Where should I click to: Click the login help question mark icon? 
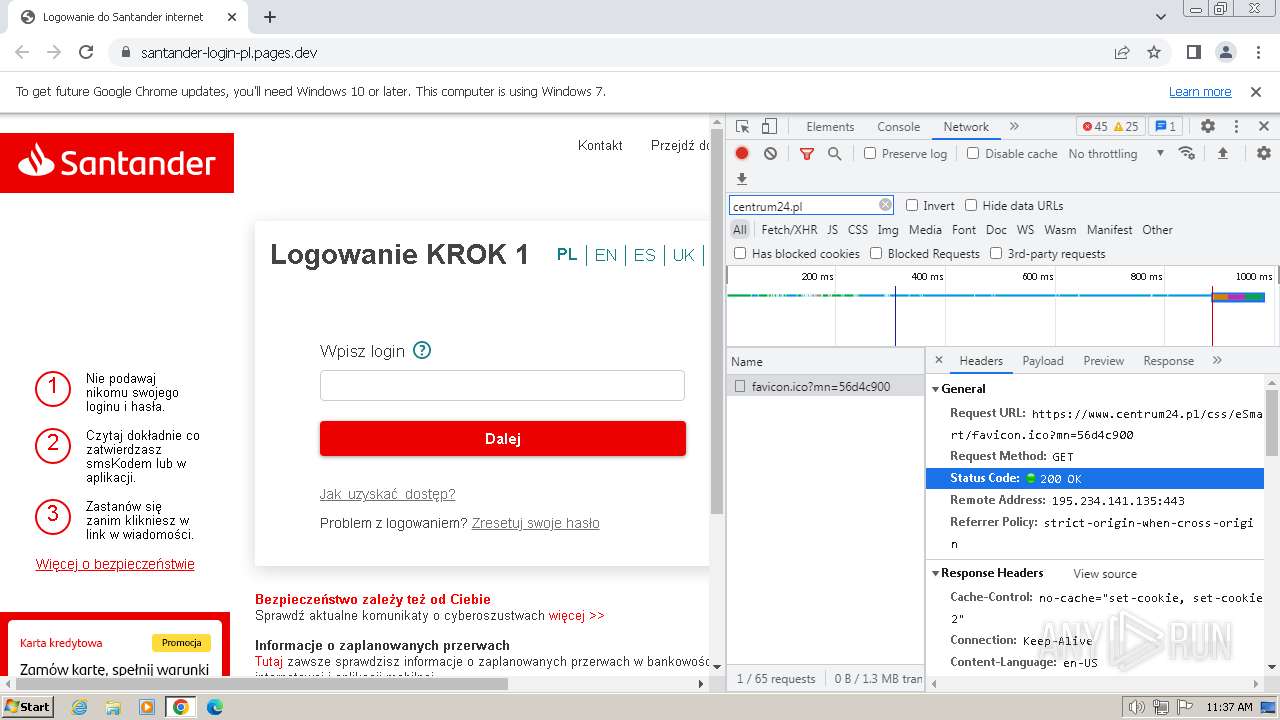tap(422, 351)
